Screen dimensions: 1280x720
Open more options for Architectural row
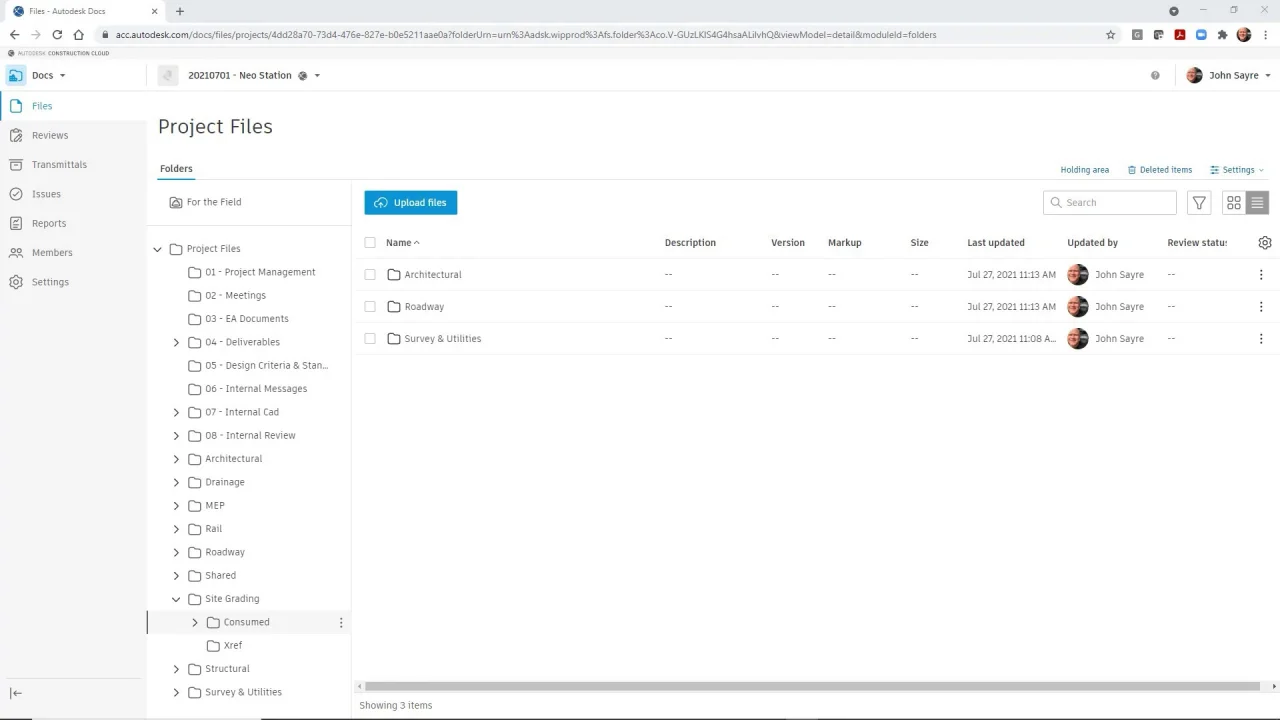[x=1260, y=275]
